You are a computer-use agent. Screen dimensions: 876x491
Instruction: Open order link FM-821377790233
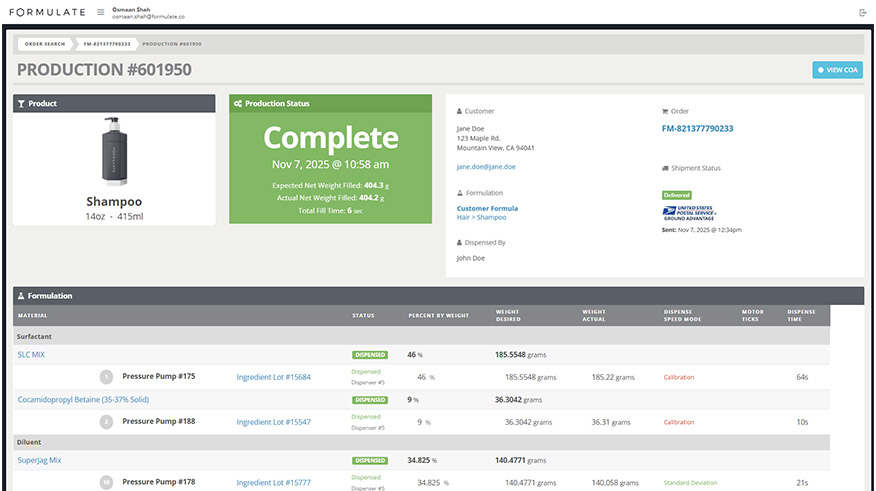pos(697,129)
